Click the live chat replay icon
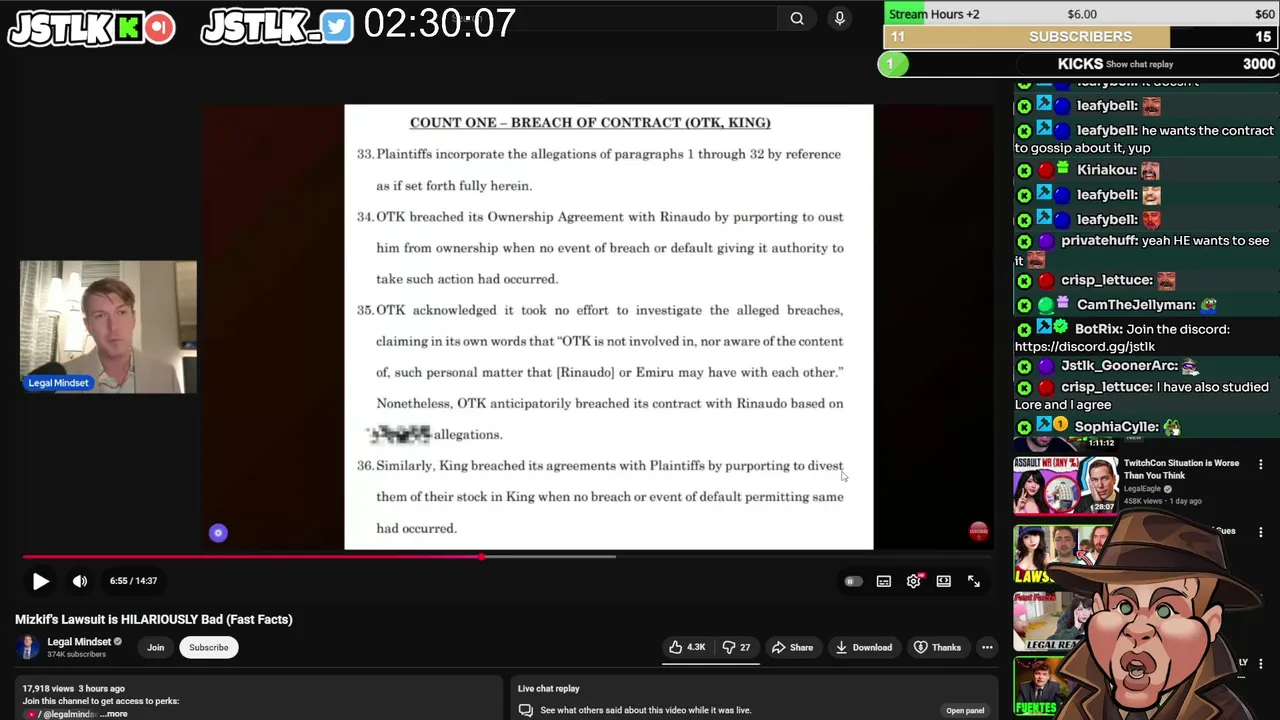Viewport: 1280px width, 720px height. click(525, 710)
